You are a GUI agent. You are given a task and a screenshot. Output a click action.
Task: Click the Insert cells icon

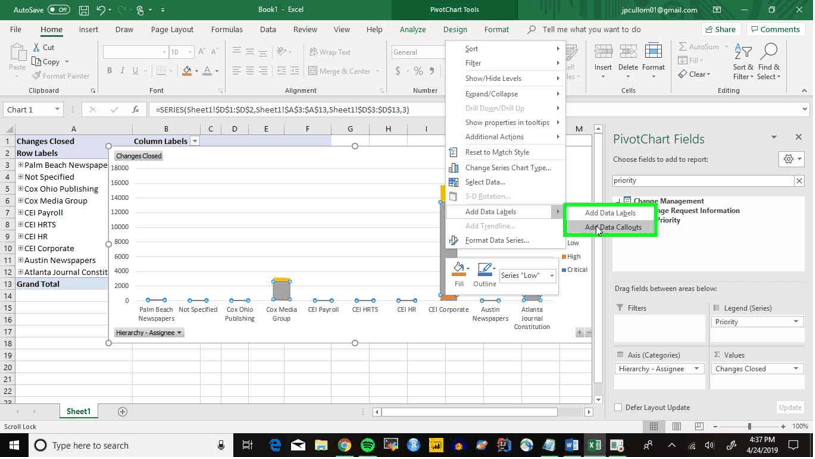[x=603, y=51]
